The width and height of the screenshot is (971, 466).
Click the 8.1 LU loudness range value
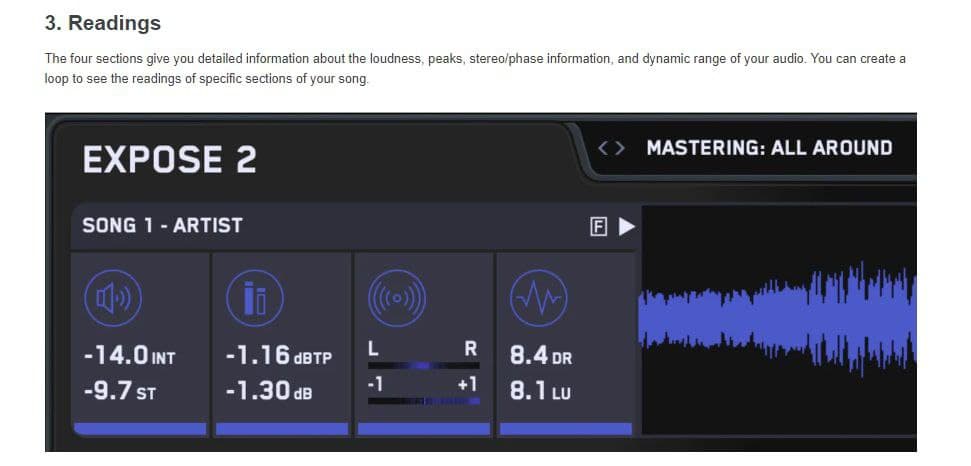point(540,391)
